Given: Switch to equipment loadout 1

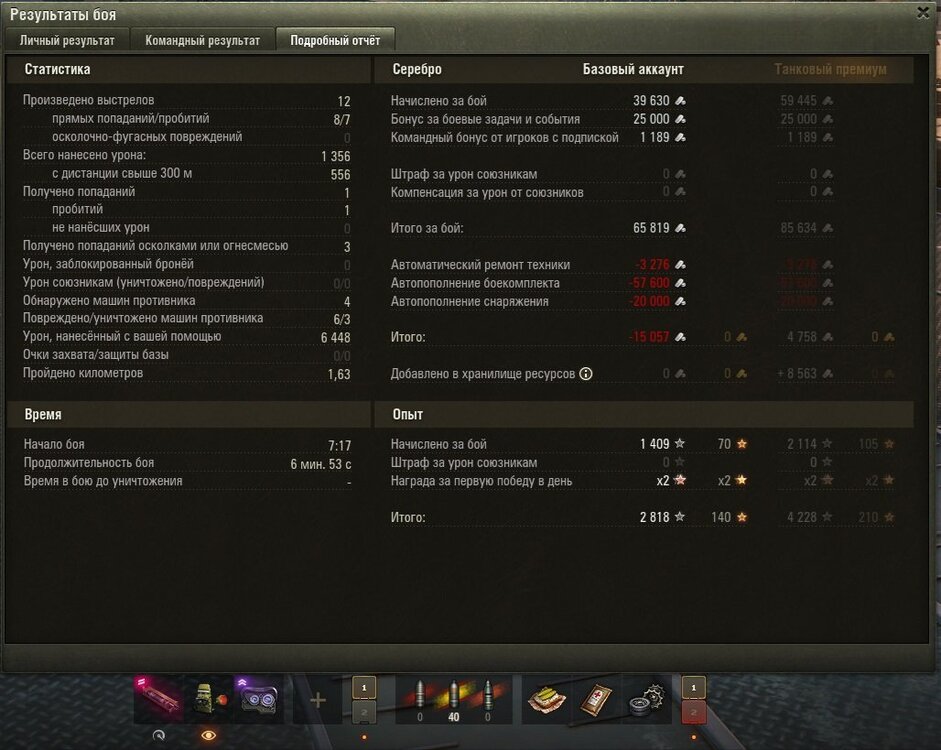Looking at the screenshot, I should [x=364, y=688].
